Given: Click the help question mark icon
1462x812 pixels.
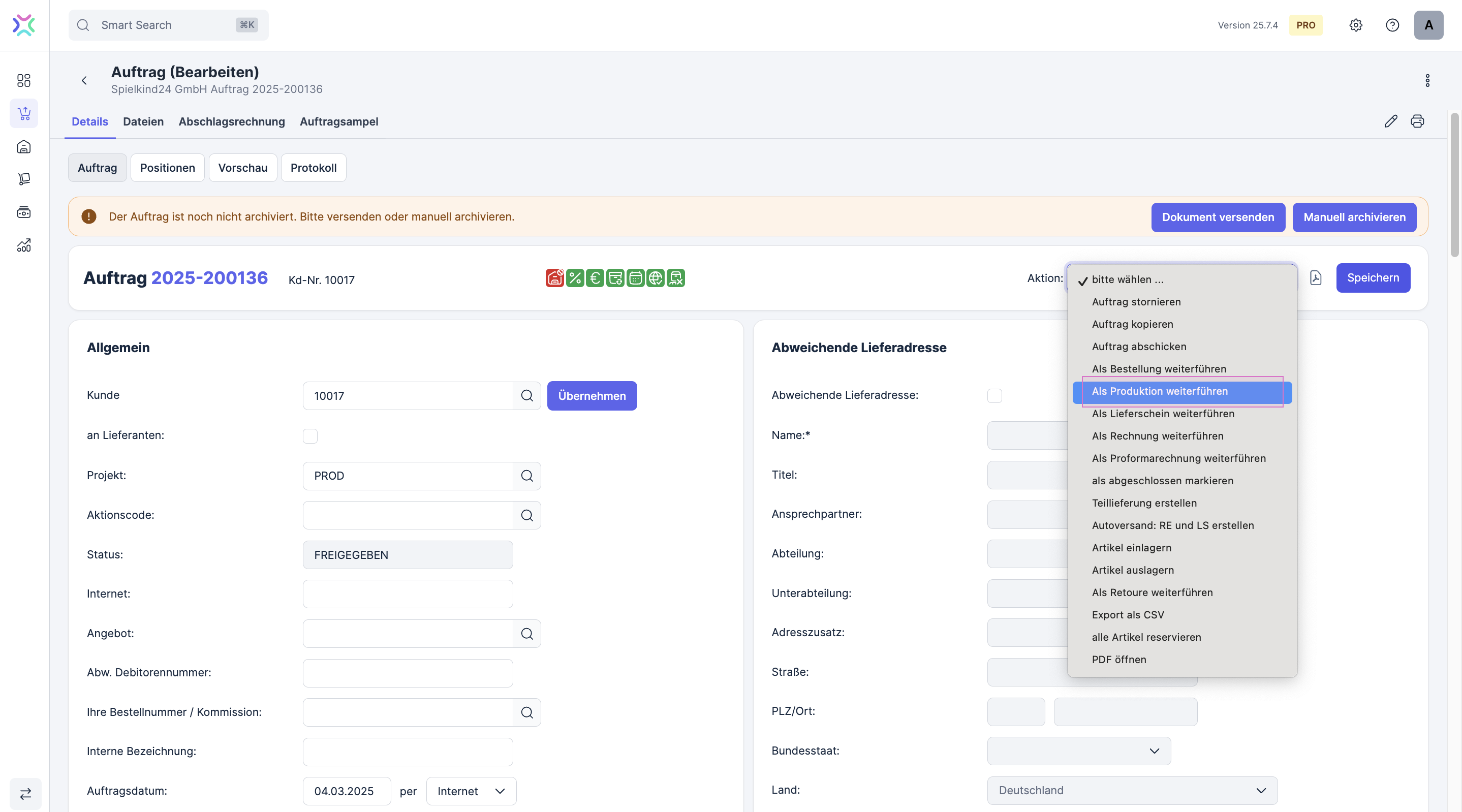Looking at the screenshot, I should (1392, 25).
